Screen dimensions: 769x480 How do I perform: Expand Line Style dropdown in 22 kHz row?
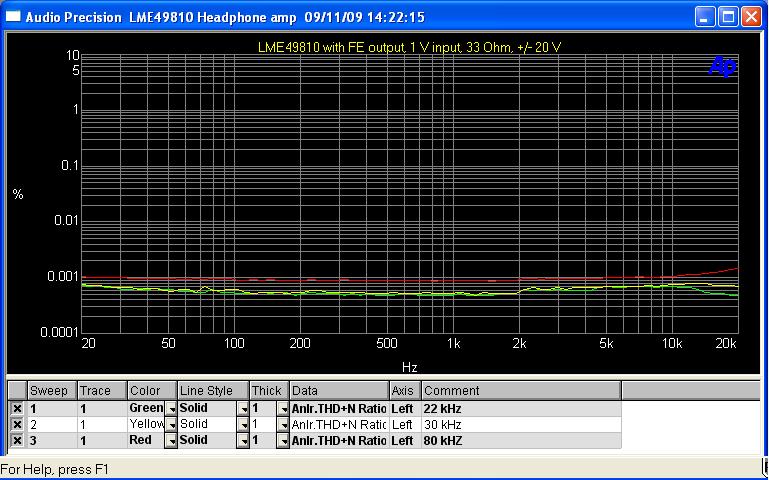[x=243, y=409]
